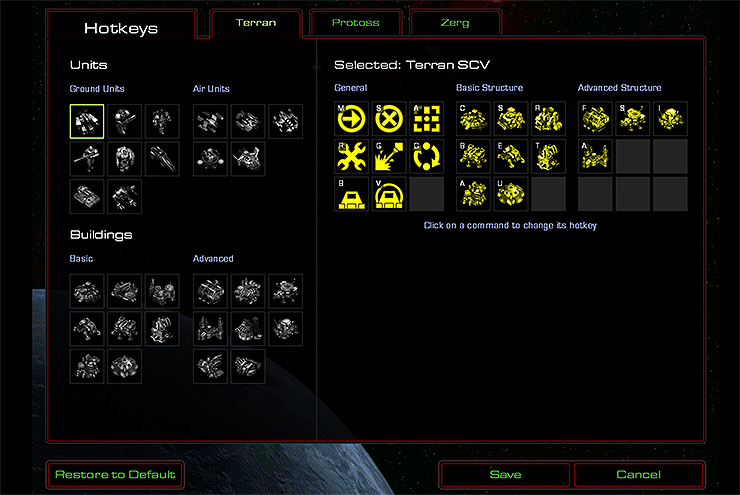740x495 pixels.
Task: Select the Science Vessel air unit
Action: (x=210, y=159)
